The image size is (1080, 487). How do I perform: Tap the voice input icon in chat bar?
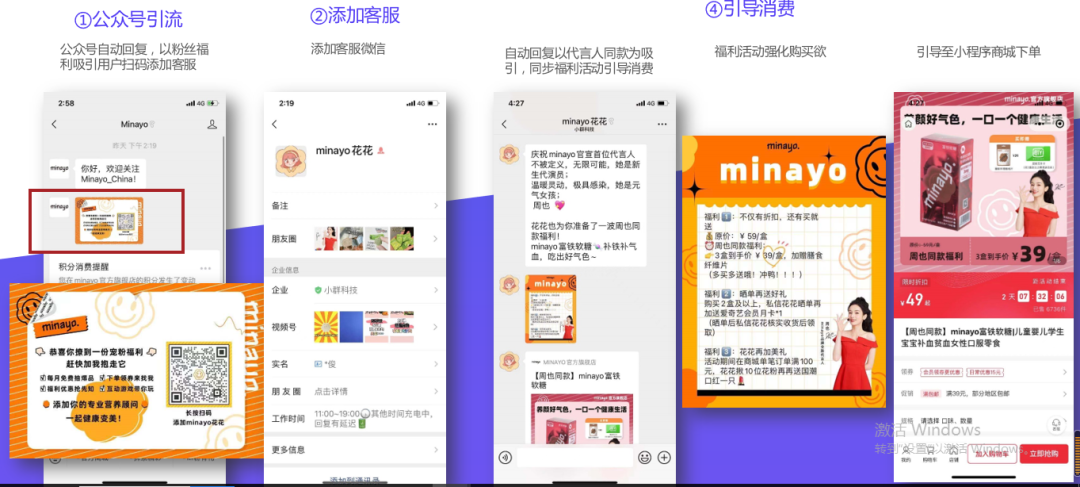point(506,457)
